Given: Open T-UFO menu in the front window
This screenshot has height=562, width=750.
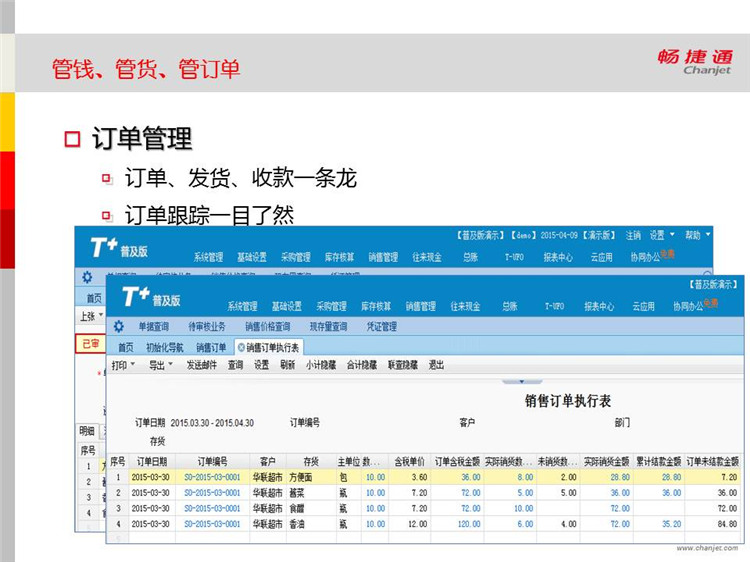Looking at the screenshot, I should point(554,306).
